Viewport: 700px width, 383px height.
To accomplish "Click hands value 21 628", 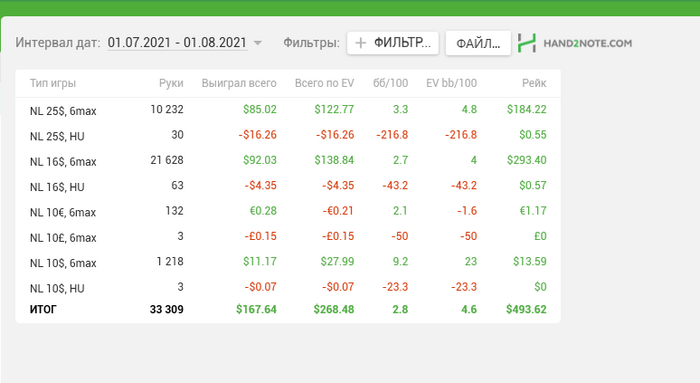I will (x=167, y=160).
